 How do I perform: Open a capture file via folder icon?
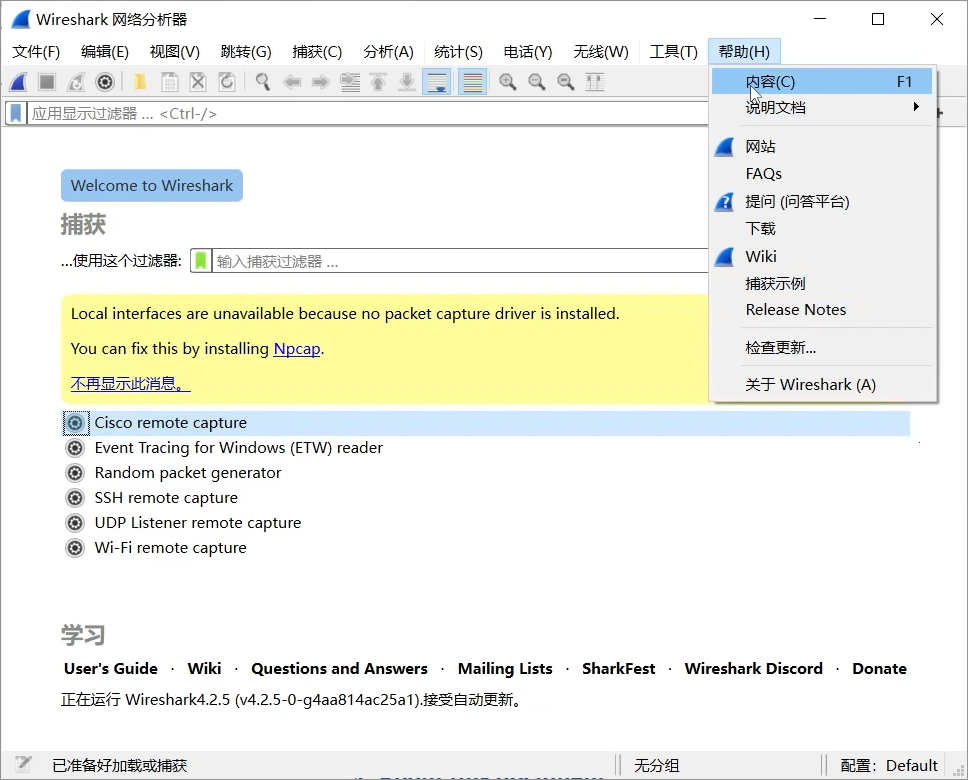tap(140, 82)
